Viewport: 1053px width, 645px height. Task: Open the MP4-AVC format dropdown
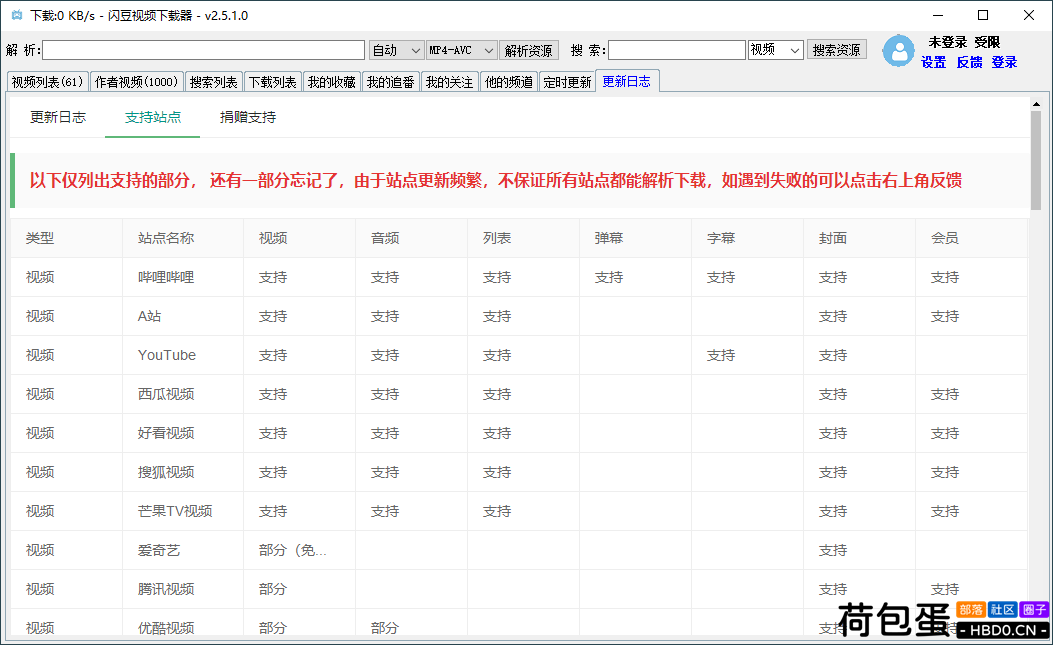click(462, 50)
